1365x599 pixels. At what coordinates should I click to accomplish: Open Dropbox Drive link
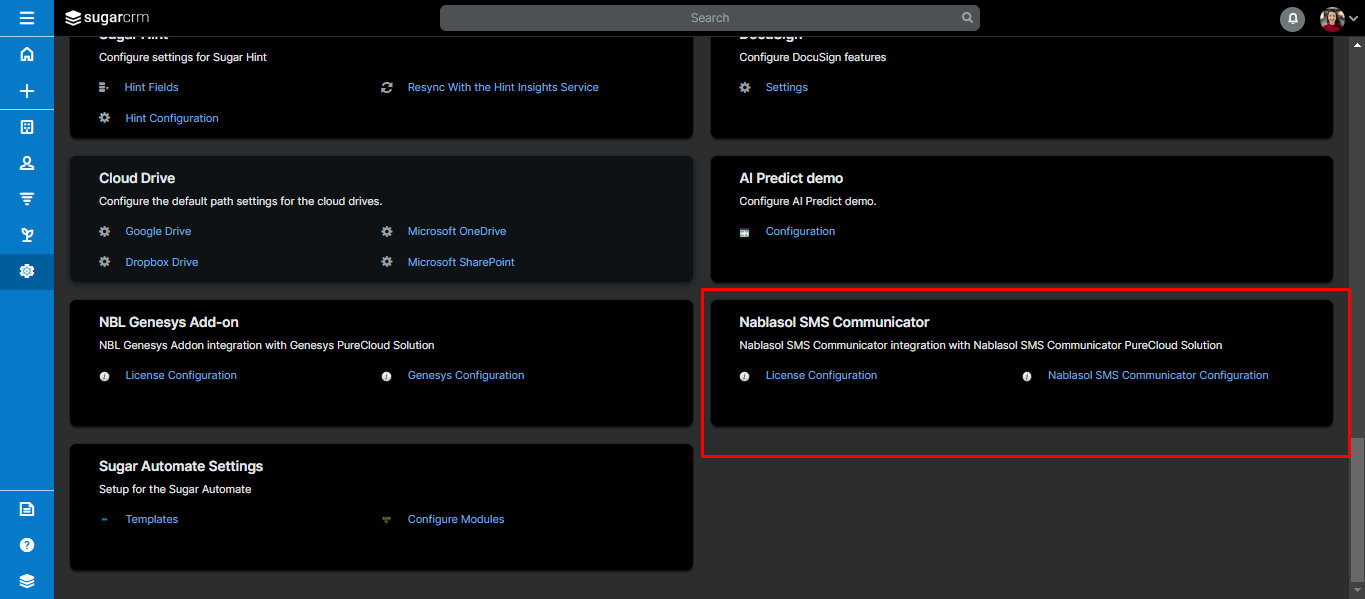(x=162, y=262)
